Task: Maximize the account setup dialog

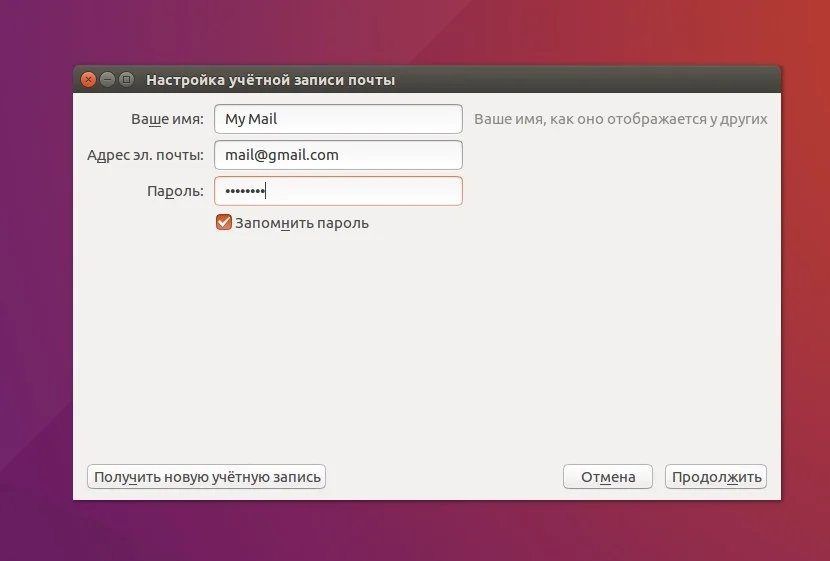Action: [127, 80]
